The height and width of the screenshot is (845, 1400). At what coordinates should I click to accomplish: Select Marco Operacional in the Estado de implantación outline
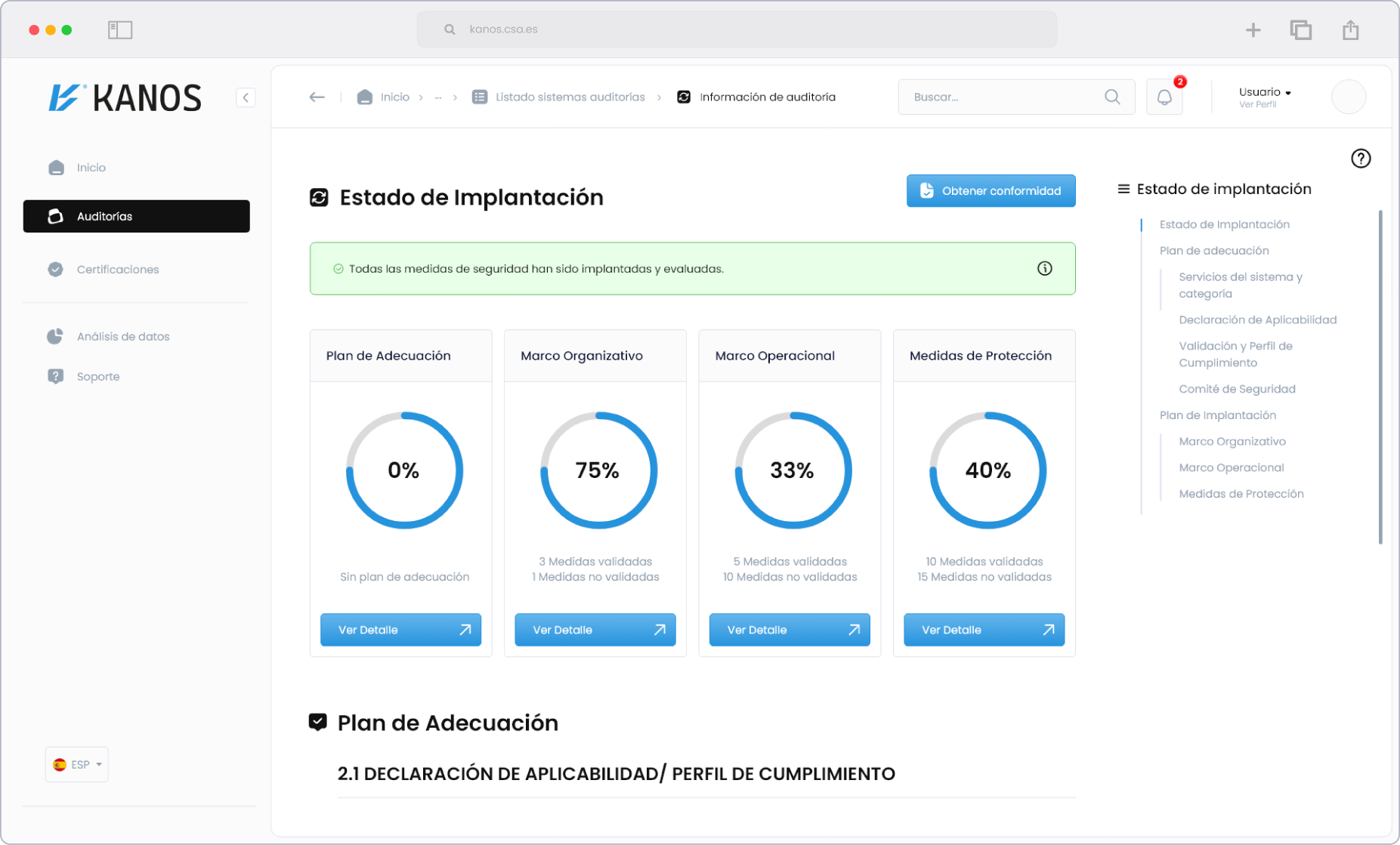click(x=1231, y=467)
